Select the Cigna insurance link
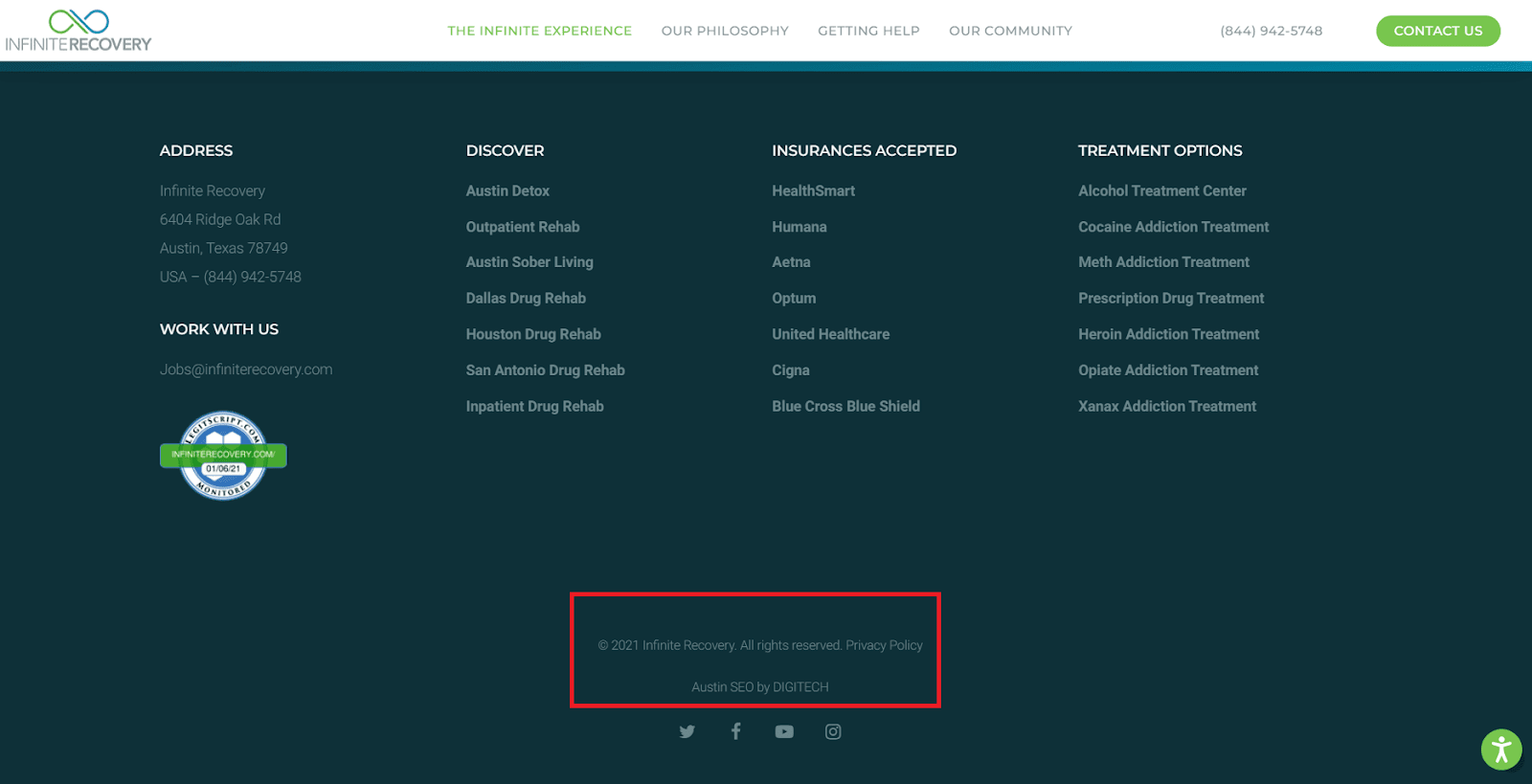 click(x=791, y=370)
